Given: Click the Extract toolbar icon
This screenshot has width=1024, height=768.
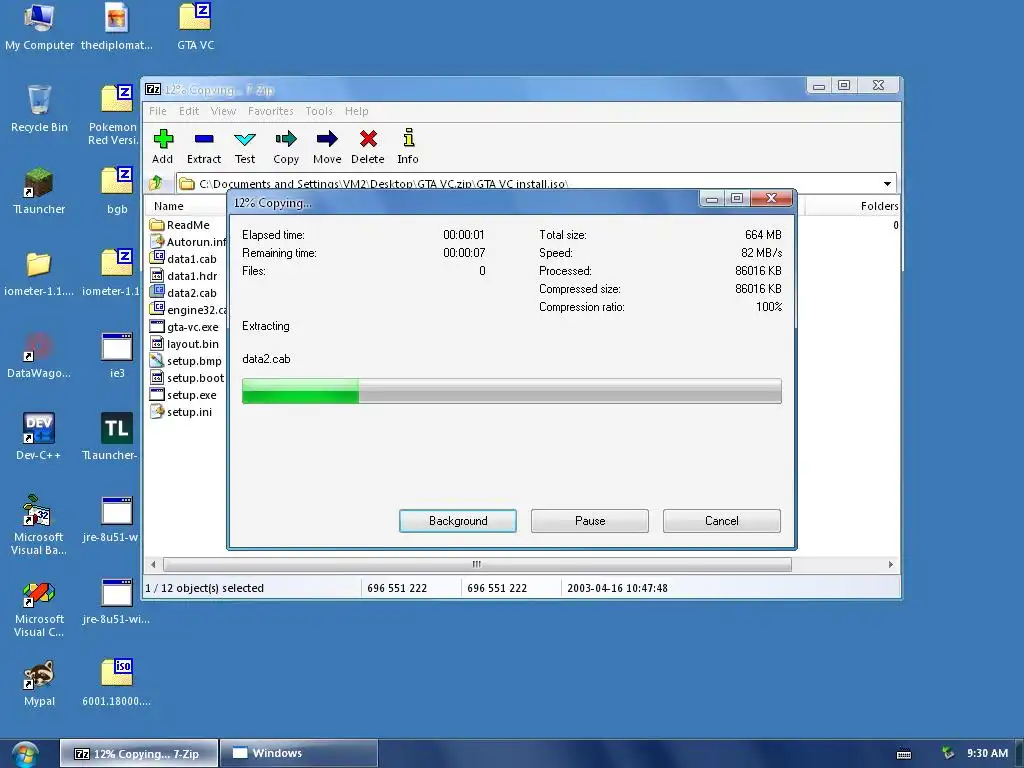Looking at the screenshot, I should click(x=204, y=146).
